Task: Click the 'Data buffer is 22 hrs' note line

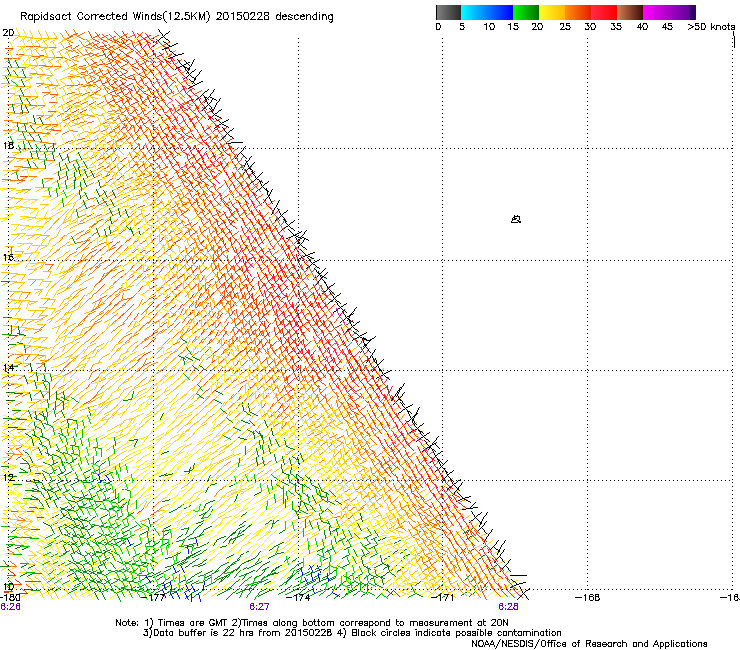Action: coord(352,633)
